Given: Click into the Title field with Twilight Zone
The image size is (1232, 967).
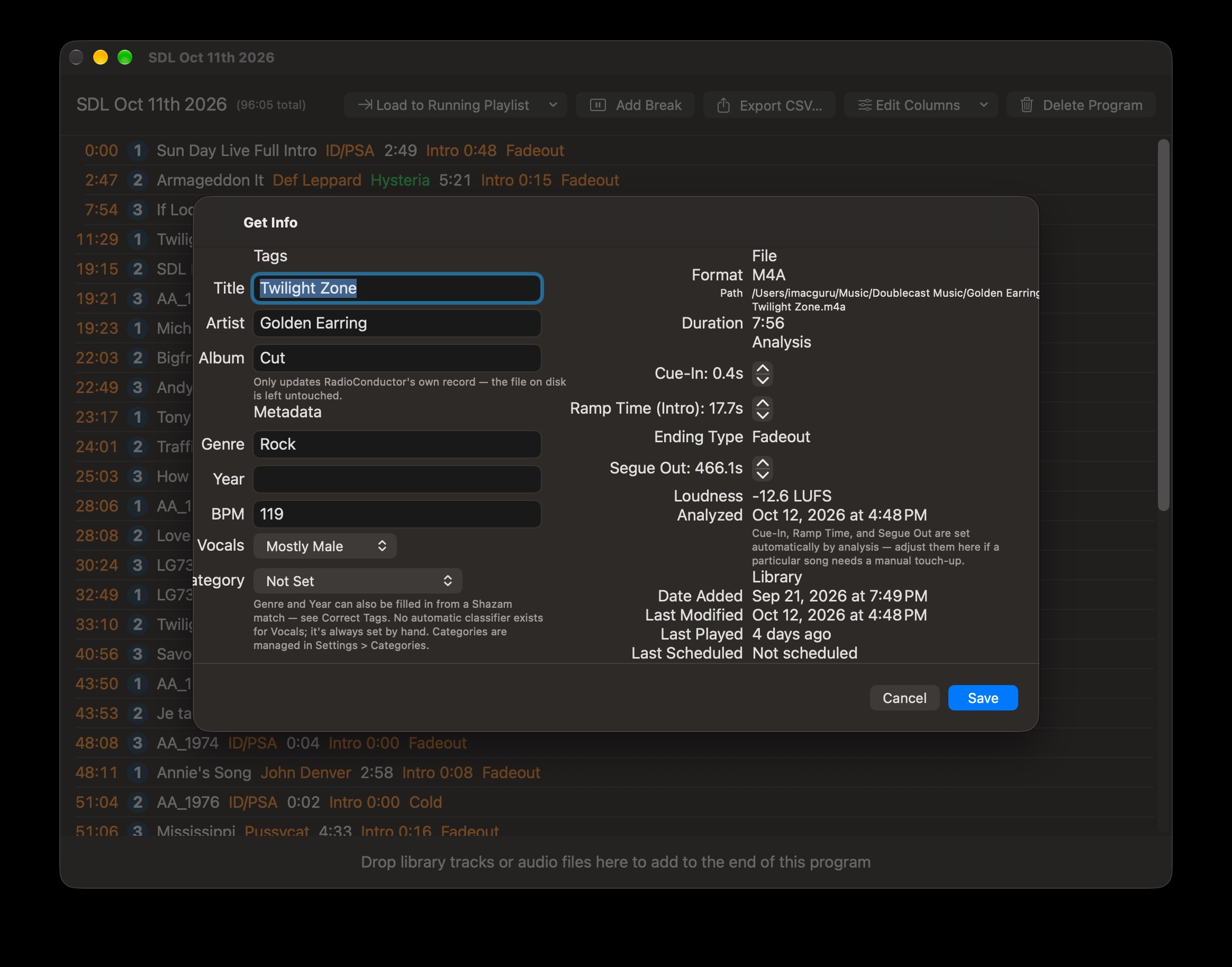Looking at the screenshot, I should 397,288.
